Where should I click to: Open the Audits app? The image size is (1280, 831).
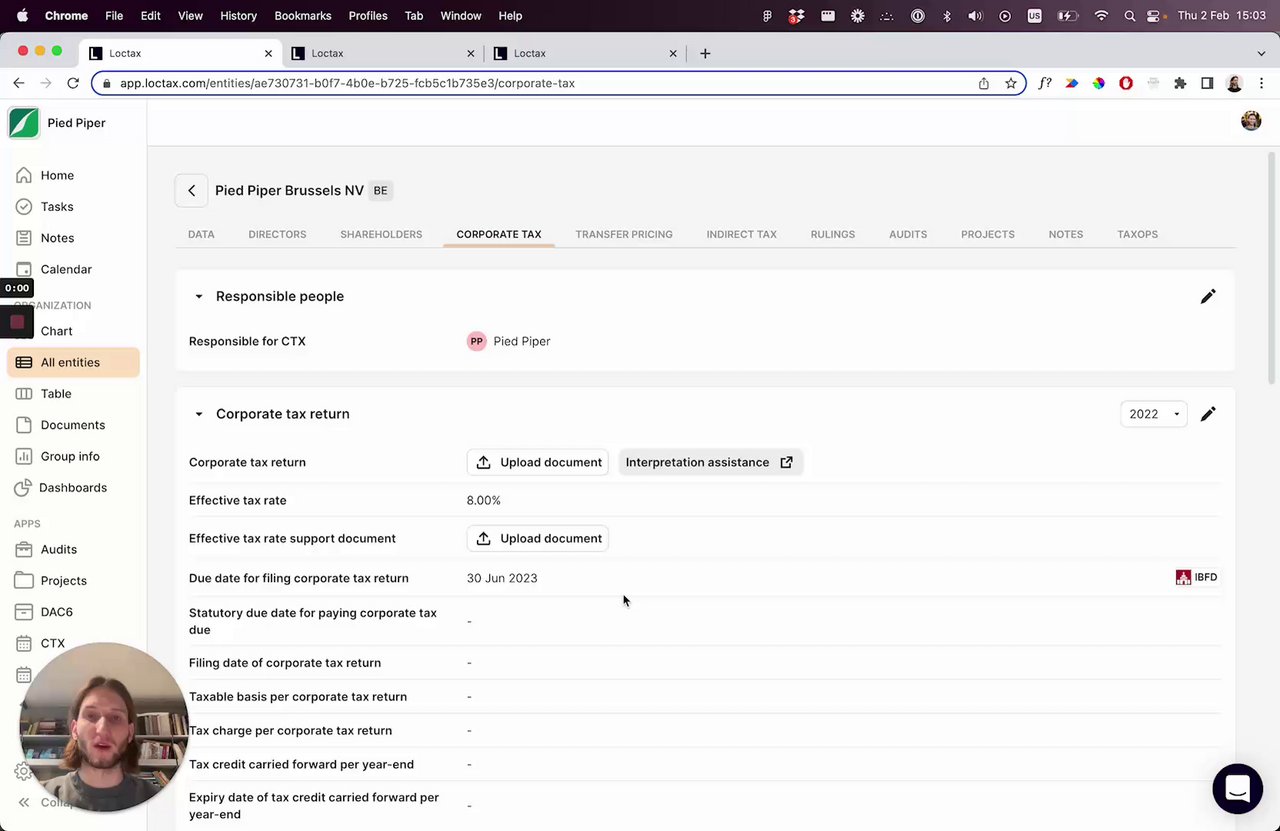pos(59,549)
